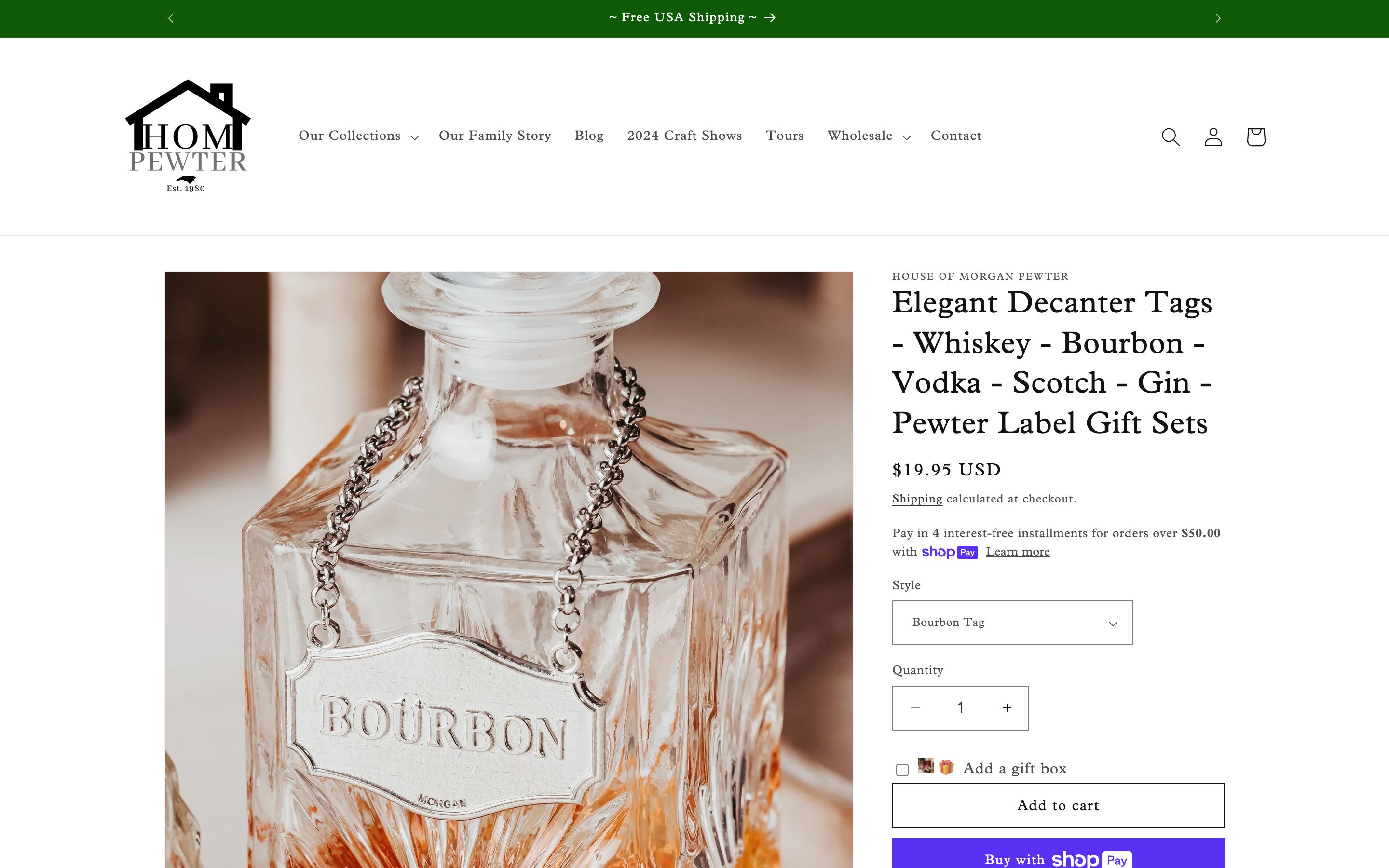
Task: Click the HOM Pewter house logo
Action: (188, 136)
